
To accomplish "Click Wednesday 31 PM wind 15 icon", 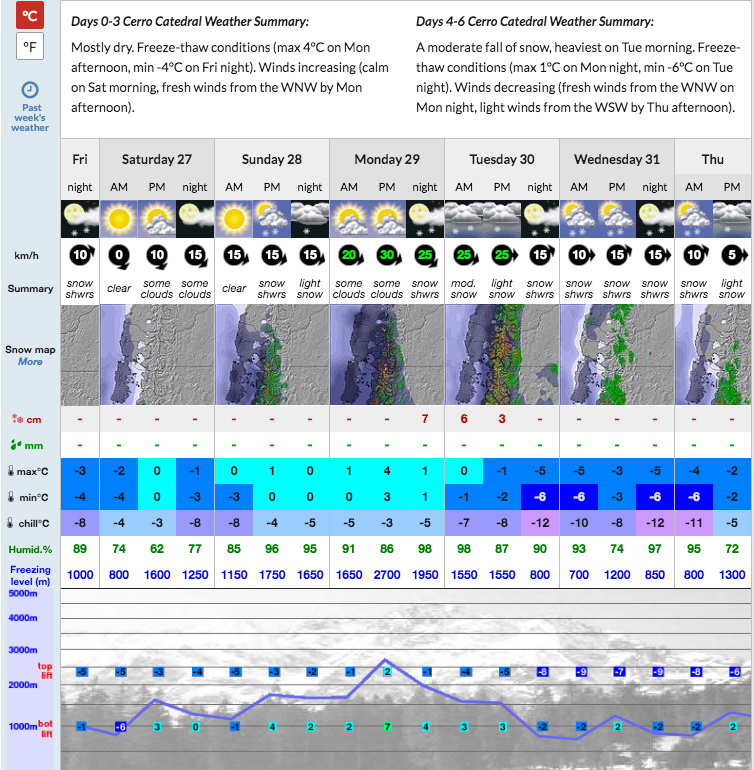I will click(618, 255).
